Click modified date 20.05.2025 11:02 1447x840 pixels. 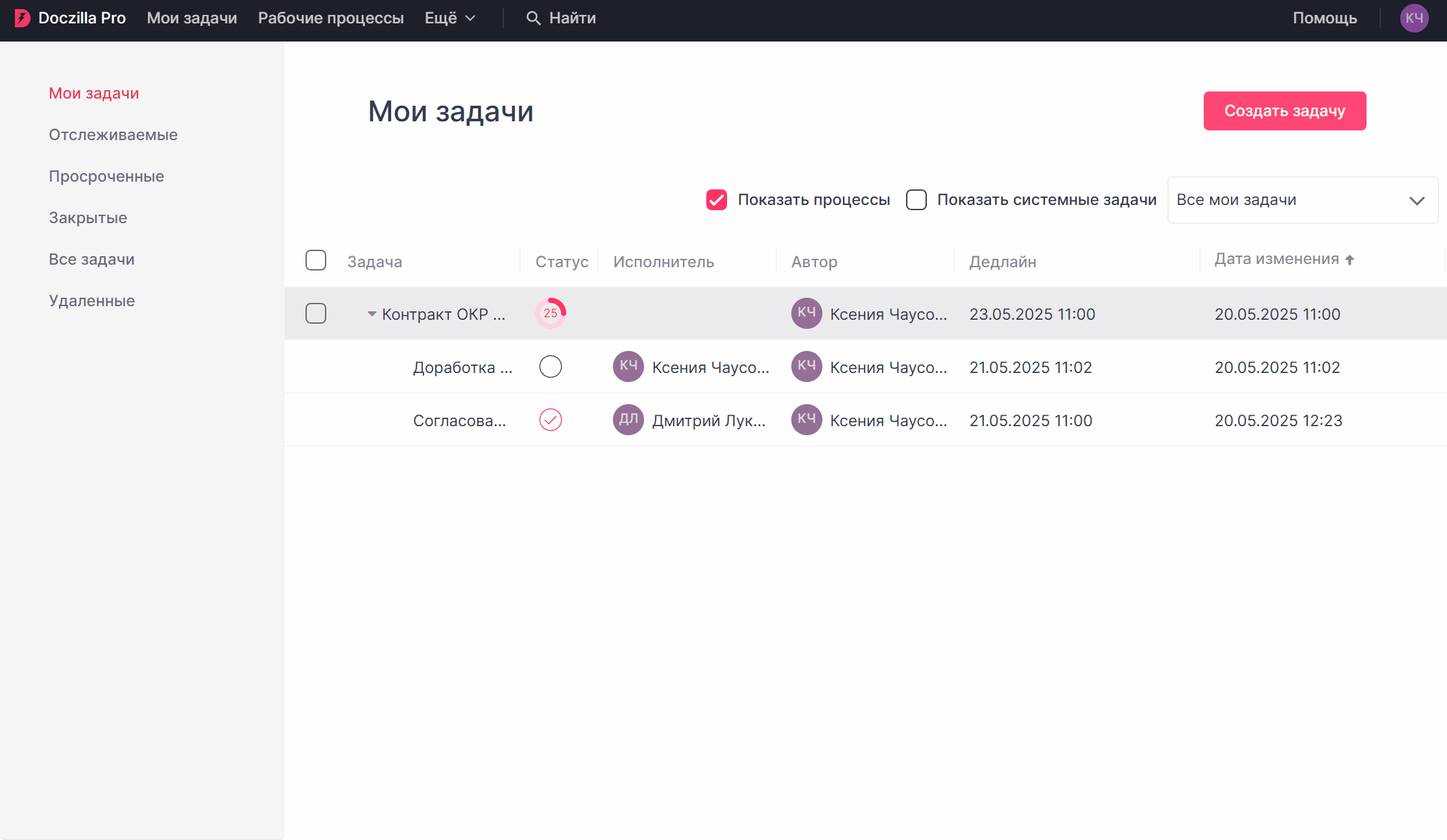1277,367
